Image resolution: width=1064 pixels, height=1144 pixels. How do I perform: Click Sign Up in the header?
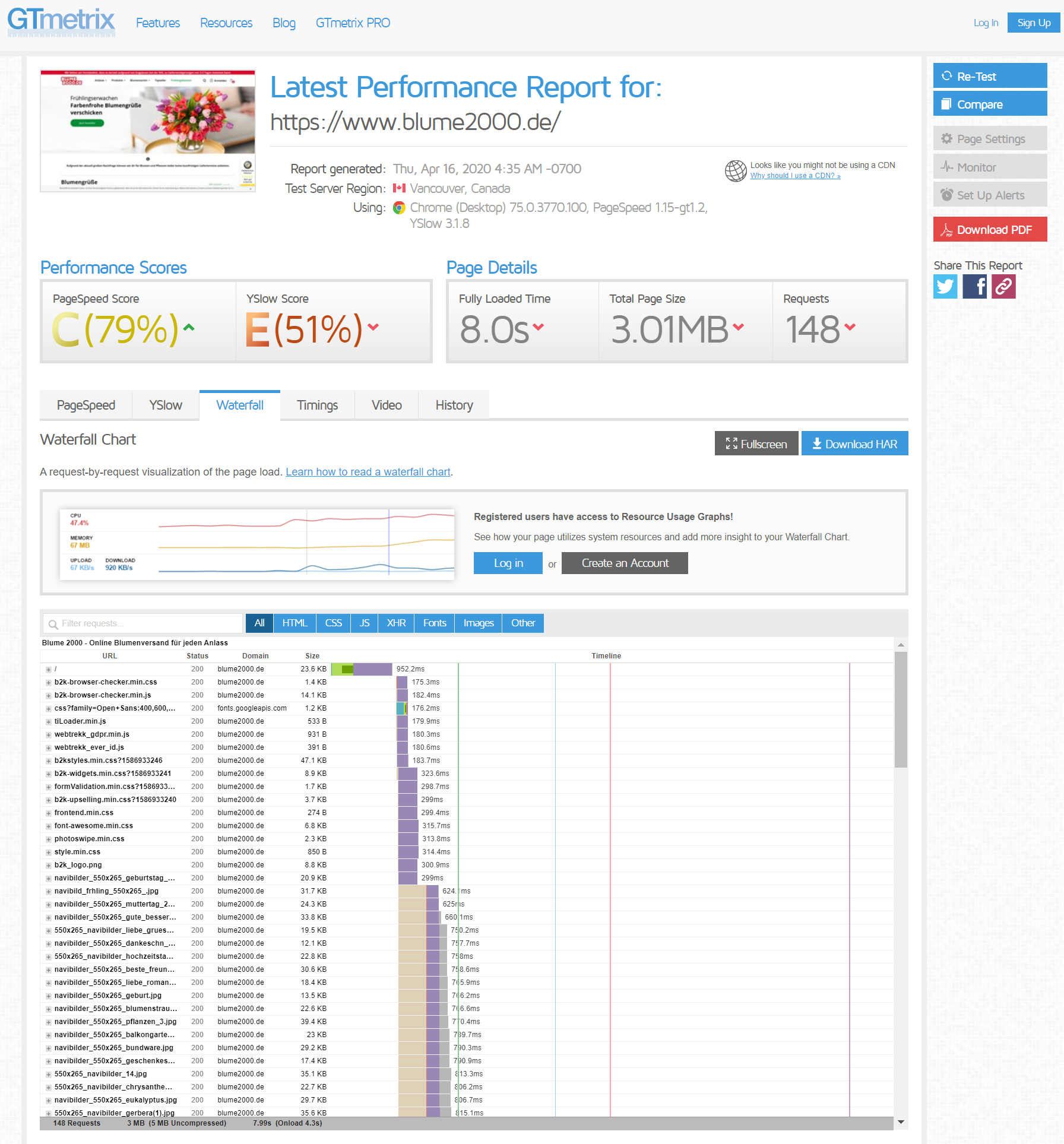click(x=1034, y=23)
